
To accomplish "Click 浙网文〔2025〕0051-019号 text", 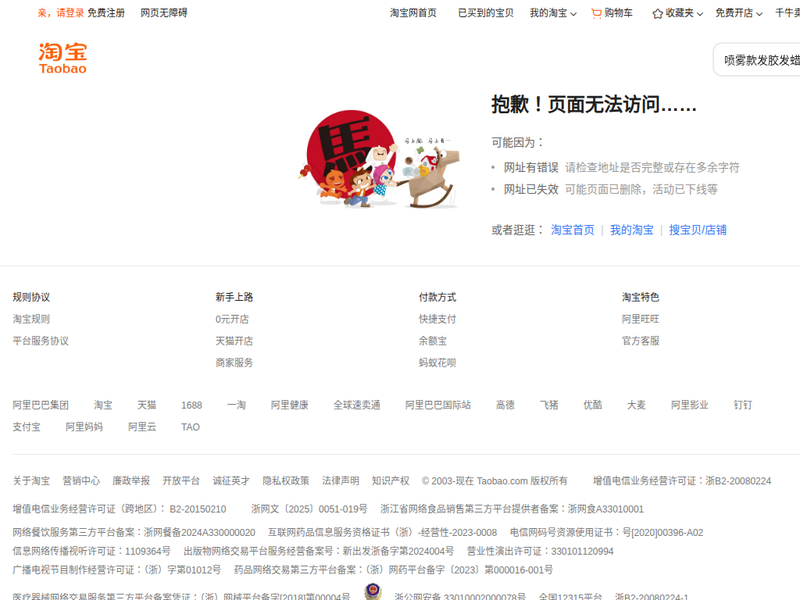I will (309, 509).
